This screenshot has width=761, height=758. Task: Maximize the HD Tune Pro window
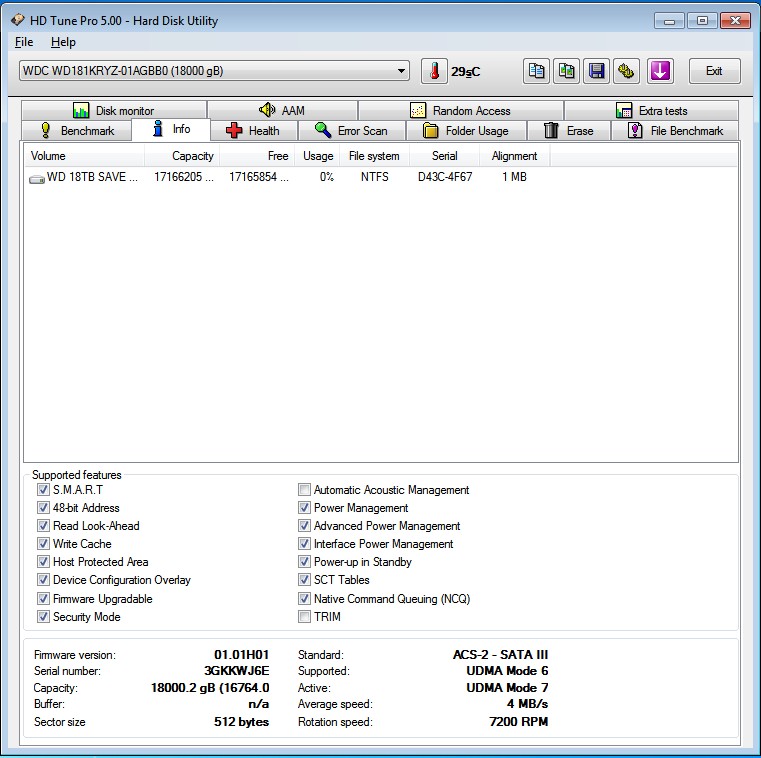coord(702,21)
